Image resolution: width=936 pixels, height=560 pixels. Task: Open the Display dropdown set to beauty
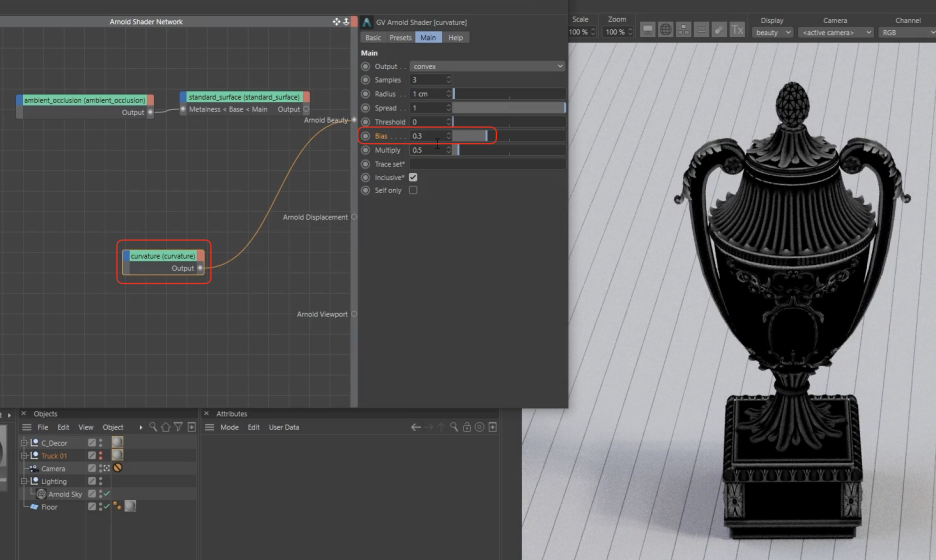click(x=772, y=32)
